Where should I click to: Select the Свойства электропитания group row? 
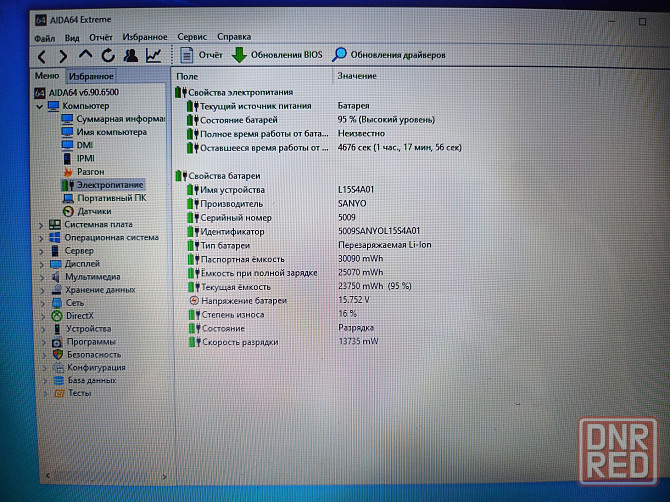(x=234, y=92)
